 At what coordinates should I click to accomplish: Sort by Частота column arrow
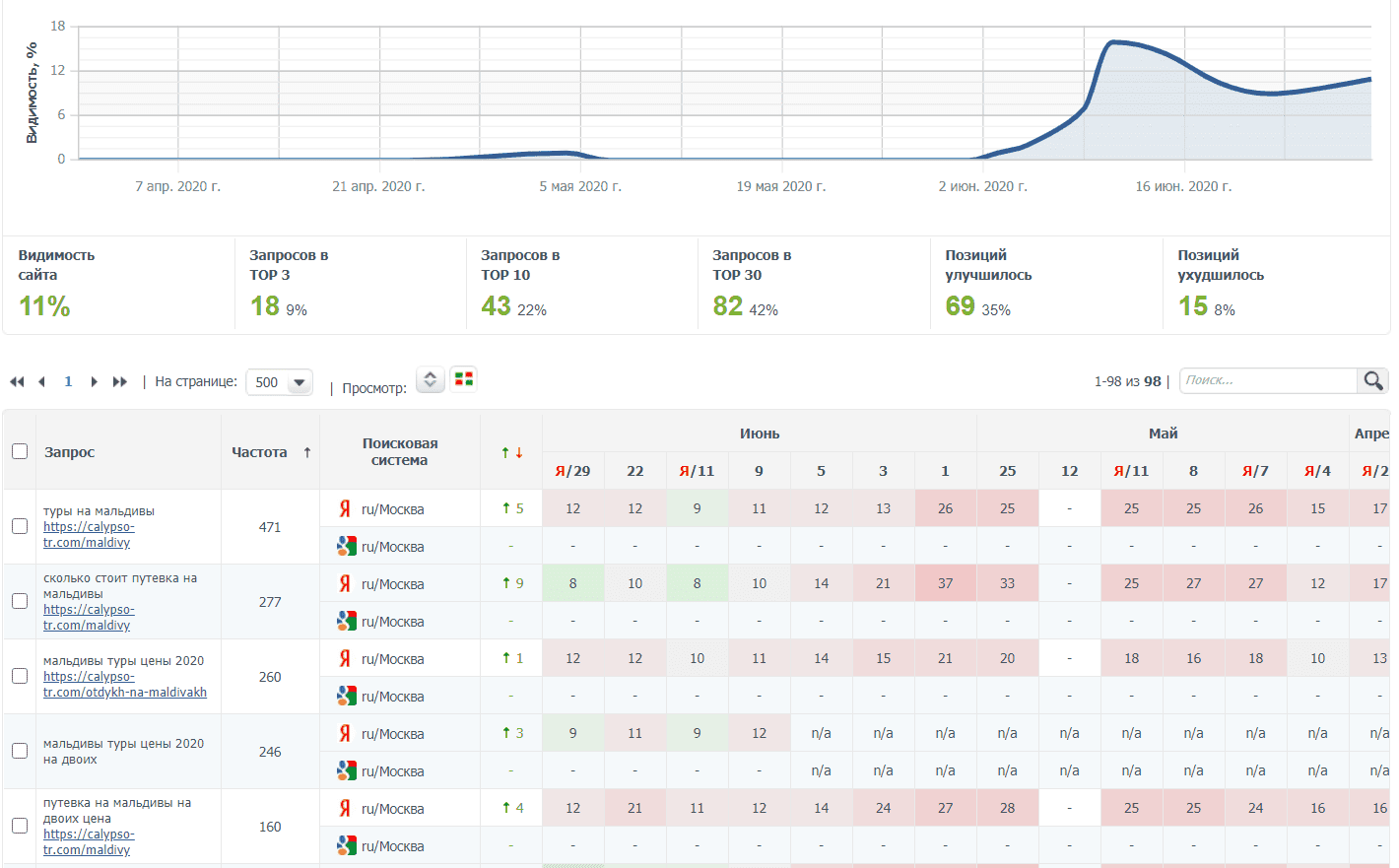pyautogui.click(x=307, y=452)
